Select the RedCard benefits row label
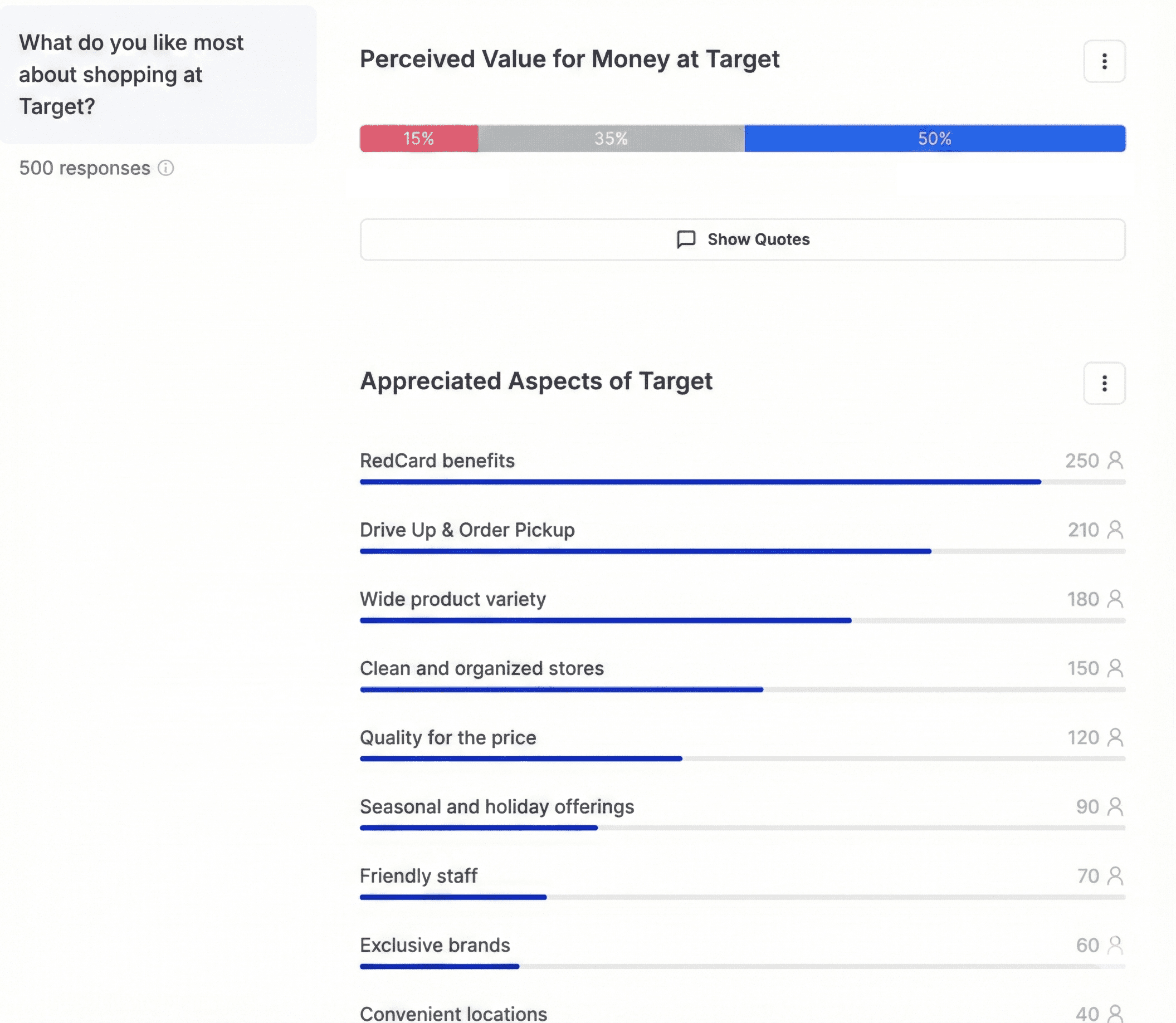The image size is (1176, 1023). [x=437, y=461]
